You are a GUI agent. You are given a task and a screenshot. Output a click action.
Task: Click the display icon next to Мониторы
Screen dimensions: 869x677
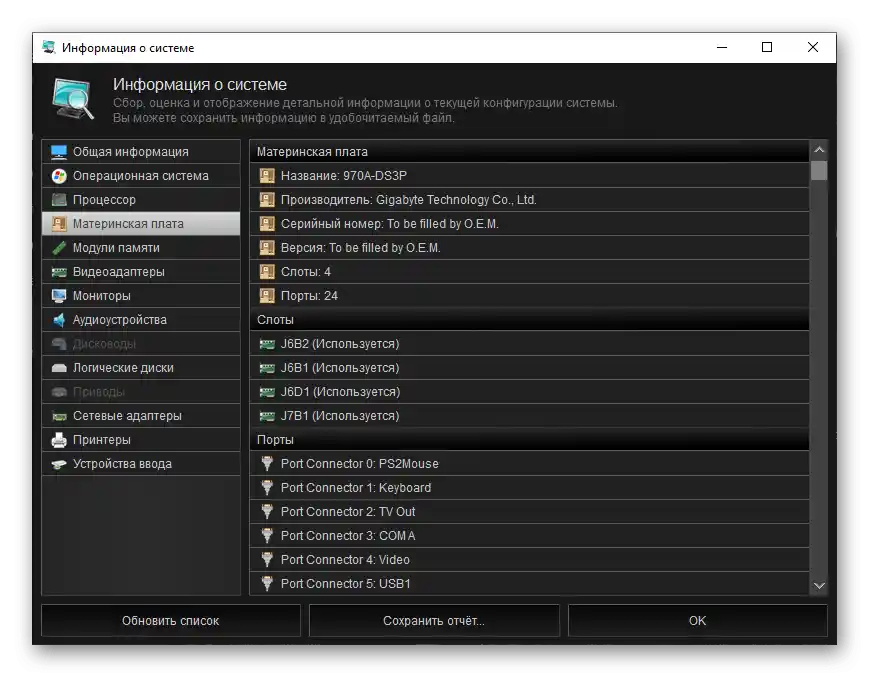[x=59, y=296]
